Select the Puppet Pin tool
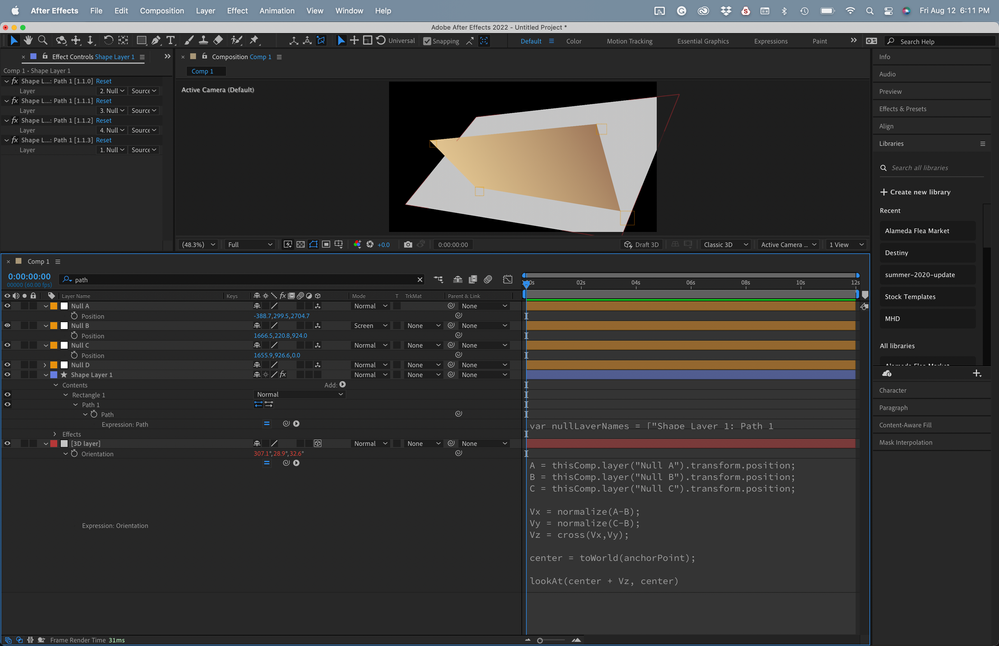999x646 pixels. click(254, 41)
